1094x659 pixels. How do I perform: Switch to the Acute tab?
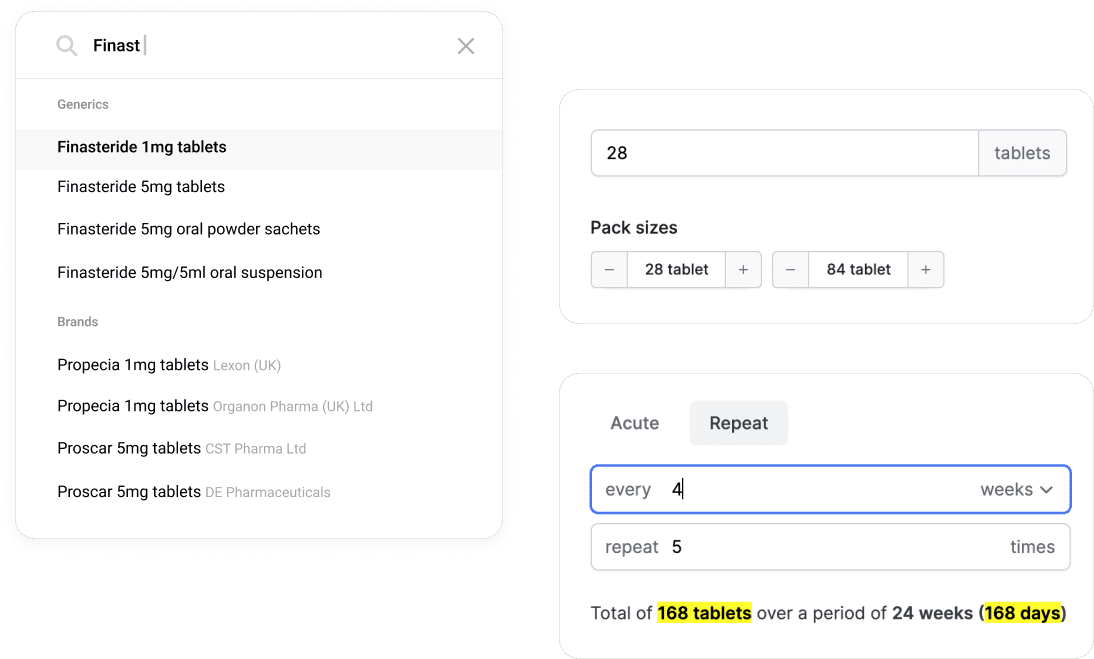[x=635, y=423]
